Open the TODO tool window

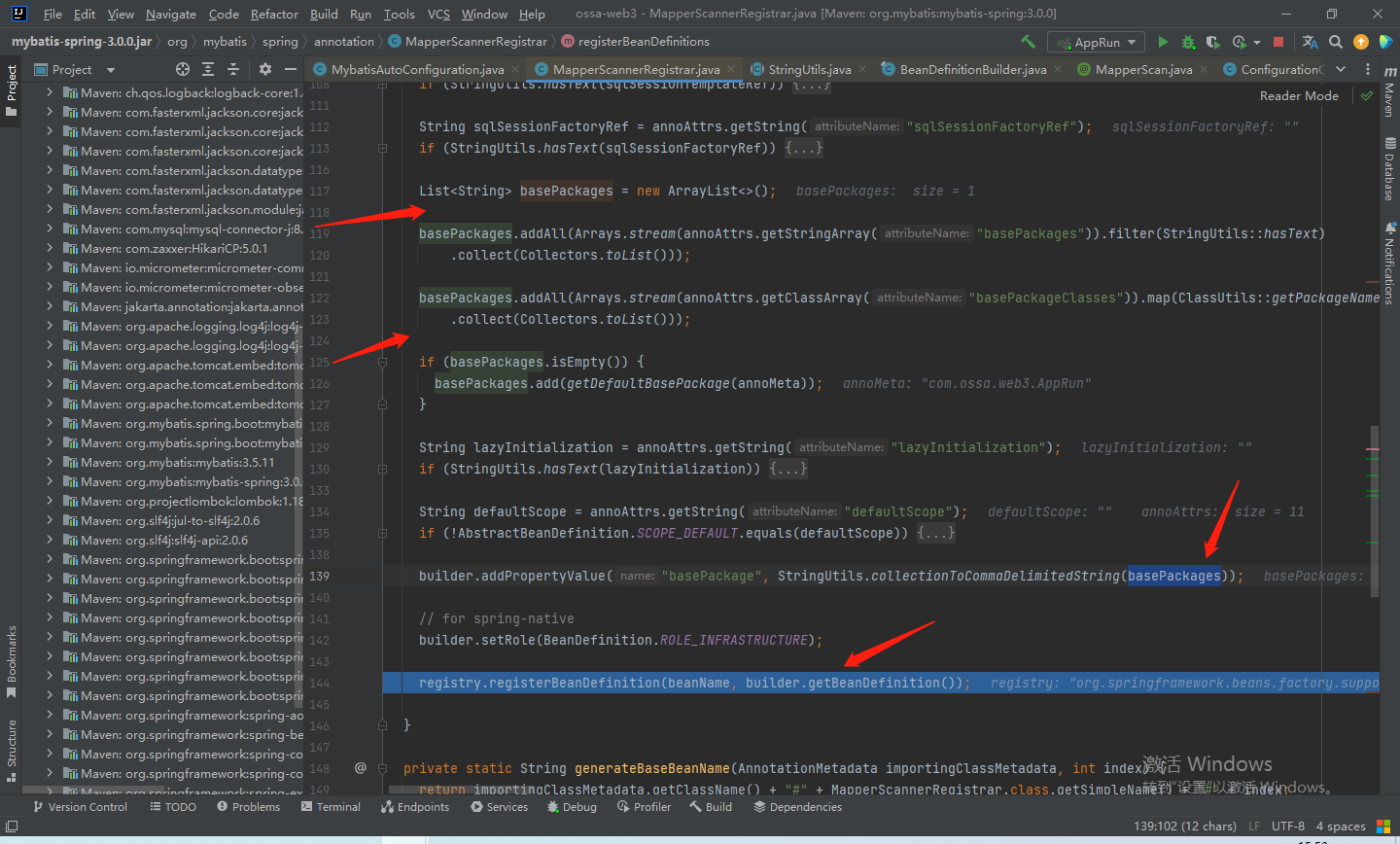[173, 806]
